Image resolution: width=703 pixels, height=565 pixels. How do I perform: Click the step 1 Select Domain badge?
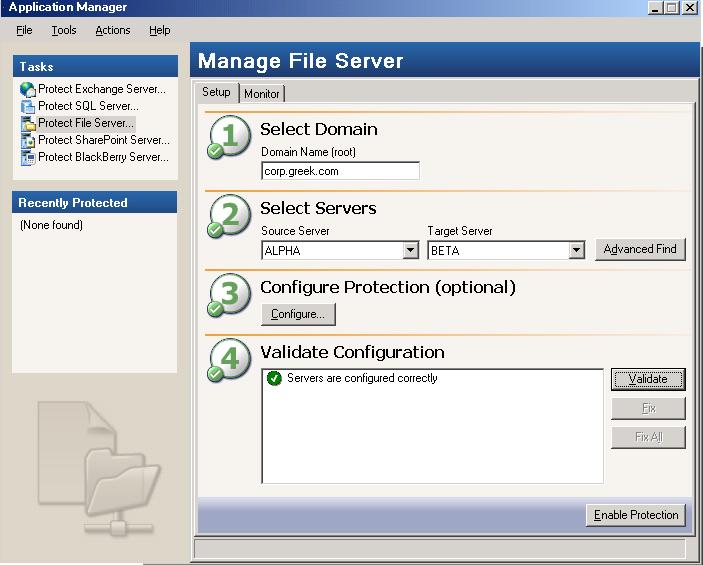coord(229,137)
